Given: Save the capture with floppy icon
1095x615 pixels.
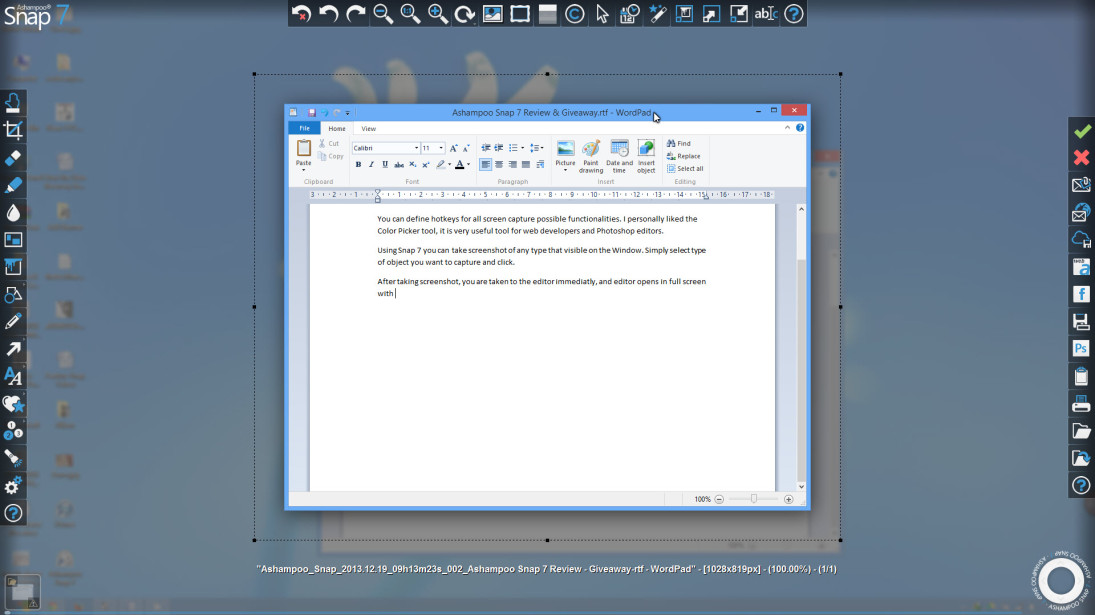Looking at the screenshot, I should [x=1082, y=322].
